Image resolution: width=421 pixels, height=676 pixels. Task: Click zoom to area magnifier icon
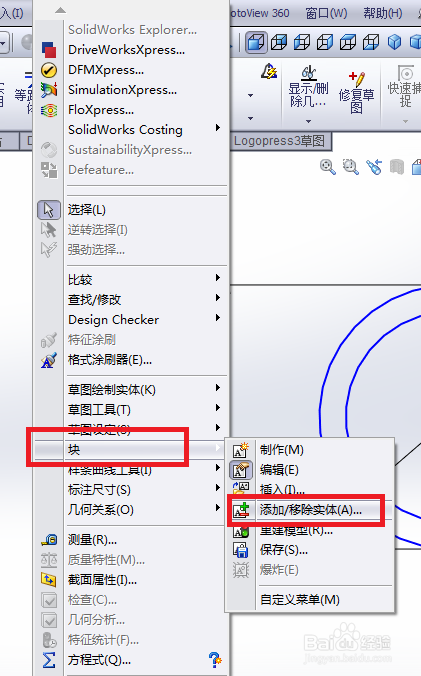pyautogui.click(x=350, y=167)
